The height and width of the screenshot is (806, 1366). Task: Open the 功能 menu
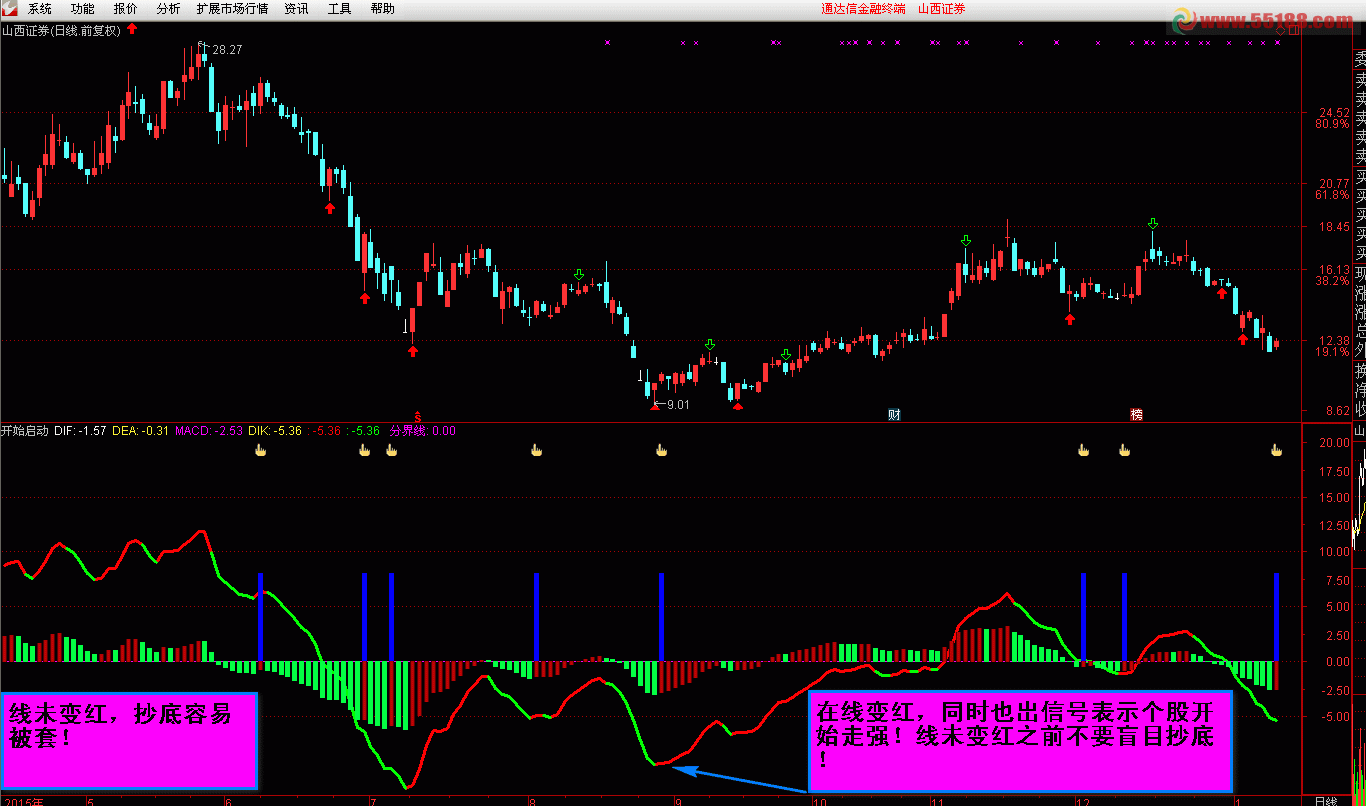[x=83, y=9]
